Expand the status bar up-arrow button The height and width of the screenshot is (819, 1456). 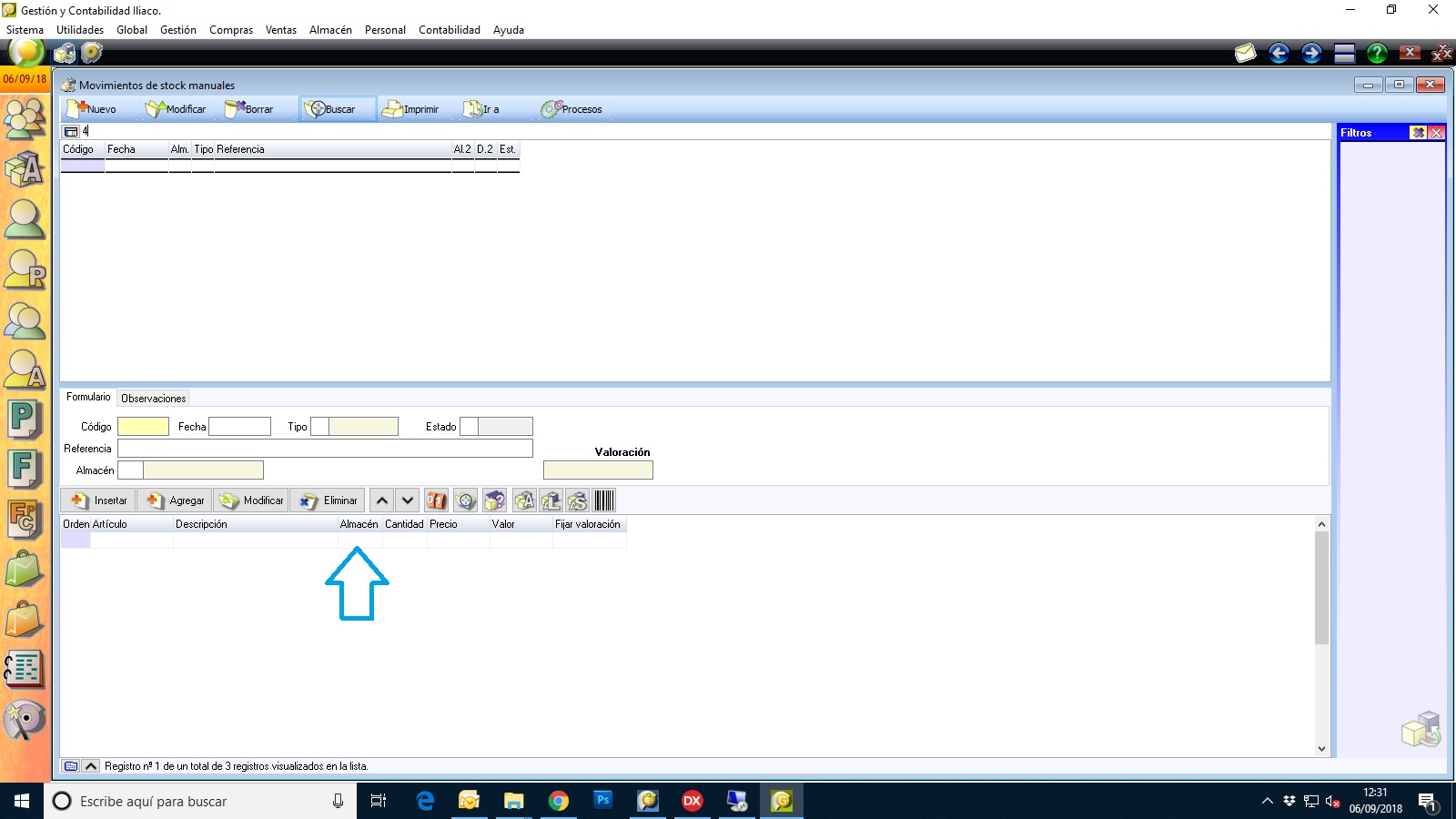[x=91, y=766]
